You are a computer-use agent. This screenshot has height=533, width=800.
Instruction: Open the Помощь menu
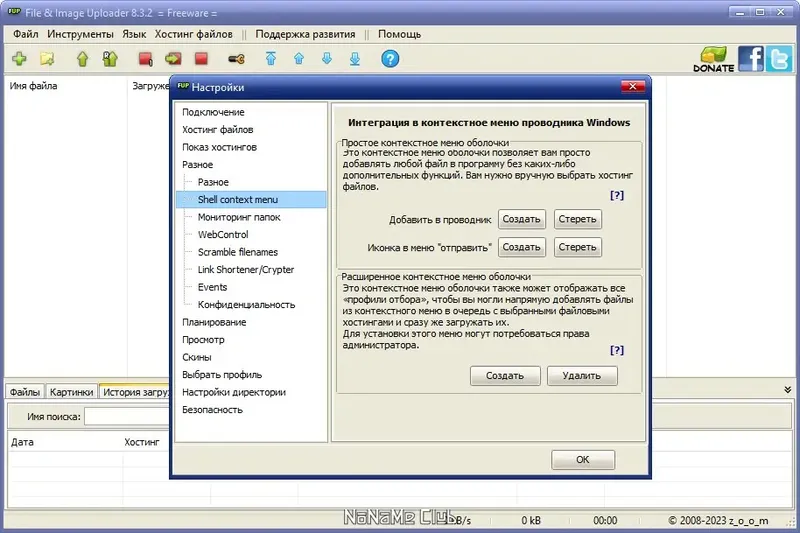tap(399, 34)
